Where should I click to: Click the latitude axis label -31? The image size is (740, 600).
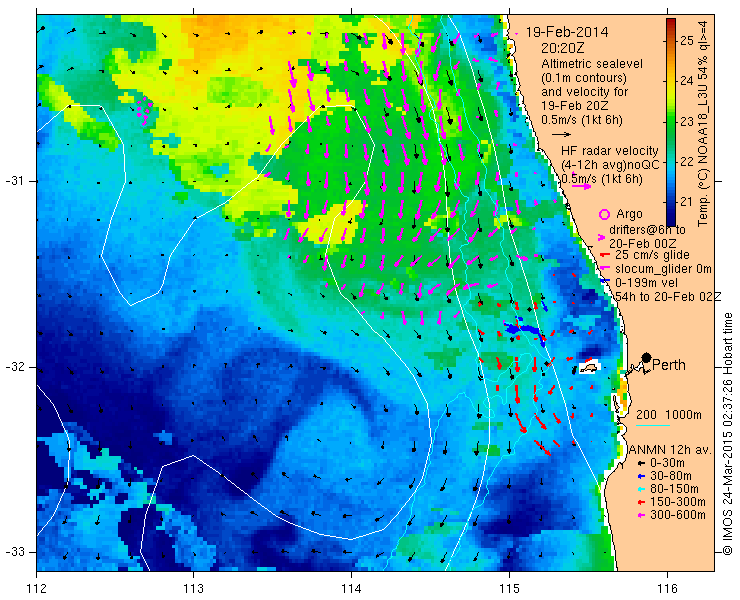click(14, 181)
